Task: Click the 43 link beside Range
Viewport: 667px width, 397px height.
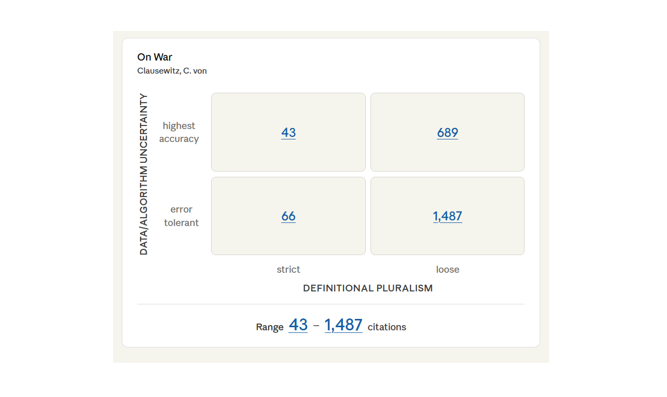Action: coord(298,325)
